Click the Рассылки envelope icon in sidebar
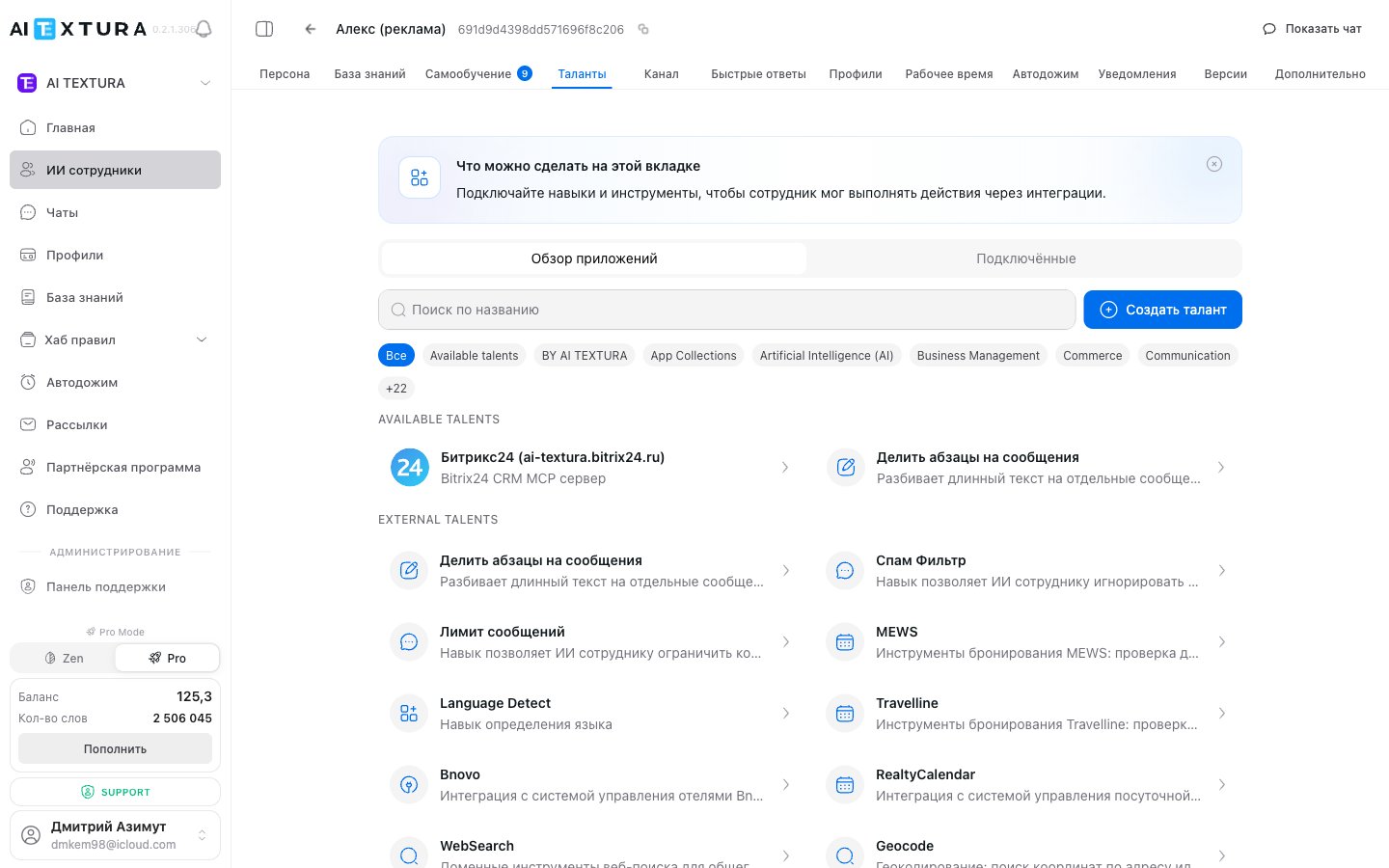 (x=28, y=424)
